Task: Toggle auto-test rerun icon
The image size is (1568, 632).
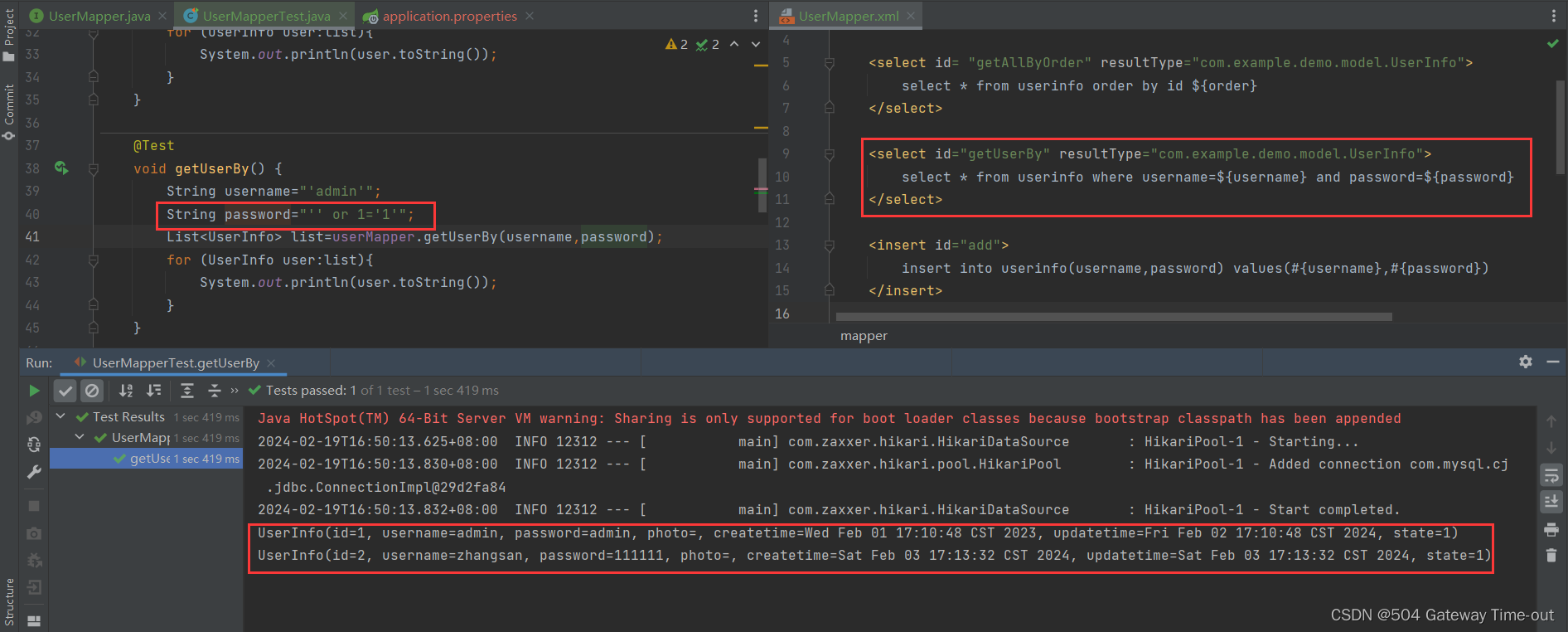Action: (x=34, y=445)
